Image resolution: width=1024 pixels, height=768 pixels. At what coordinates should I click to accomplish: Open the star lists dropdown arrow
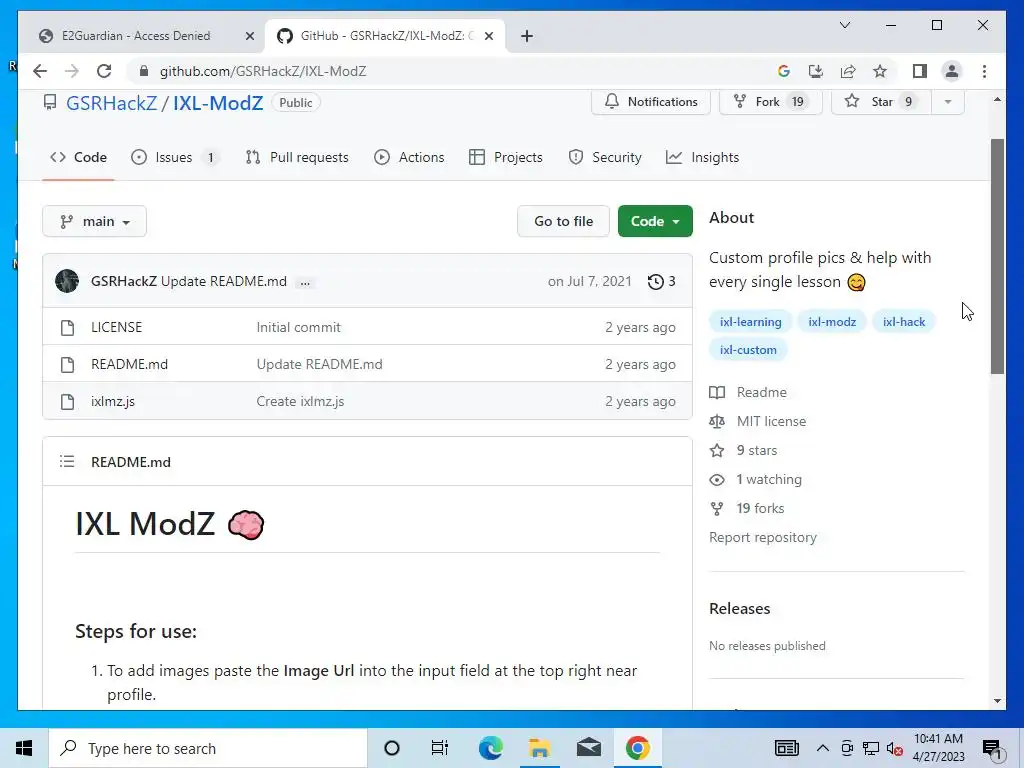pyautogui.click(x=948, y=102)
